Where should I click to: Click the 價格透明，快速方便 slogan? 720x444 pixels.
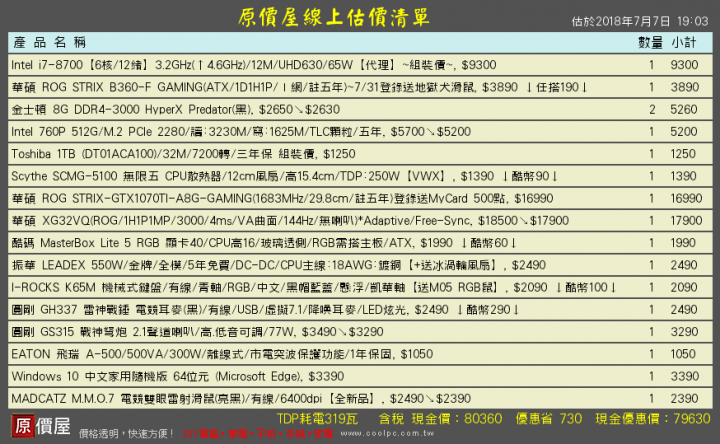coord(126,434)
